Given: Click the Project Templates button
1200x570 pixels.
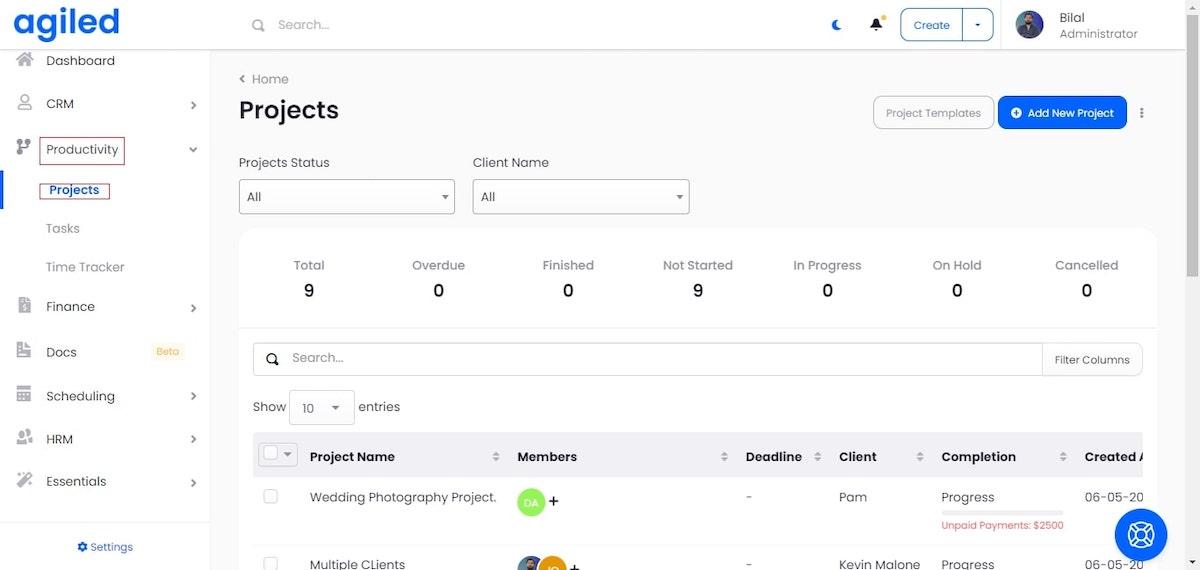Looking at the screenshot, I should (933, 113).
